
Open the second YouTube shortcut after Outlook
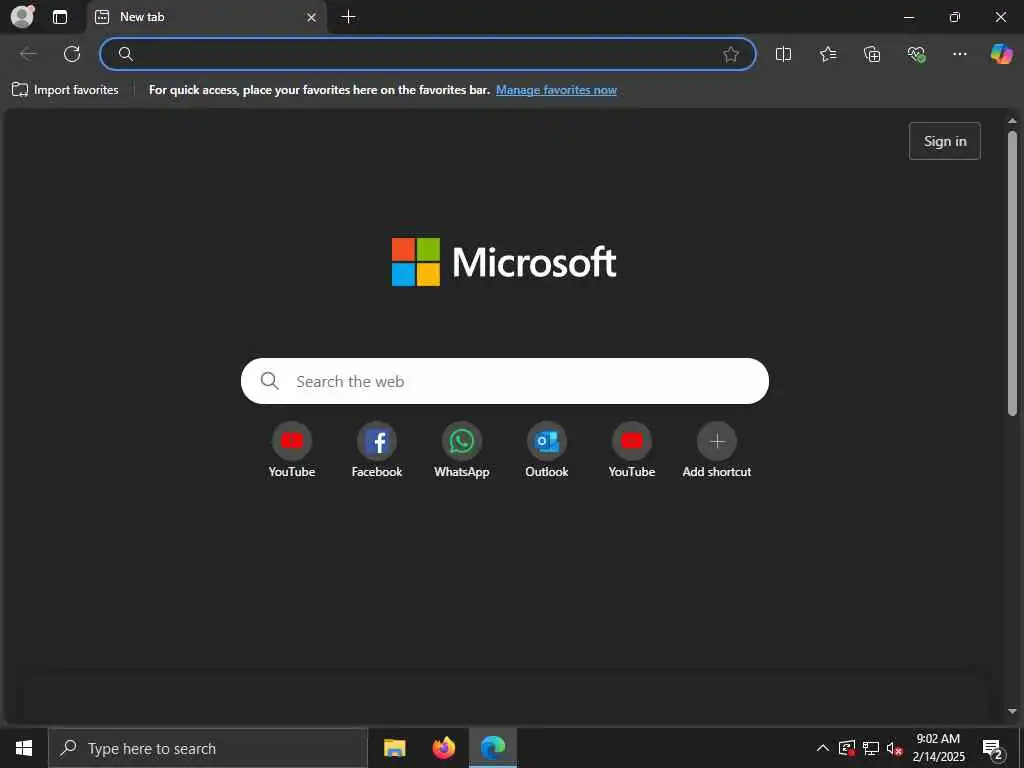[632, 451]
